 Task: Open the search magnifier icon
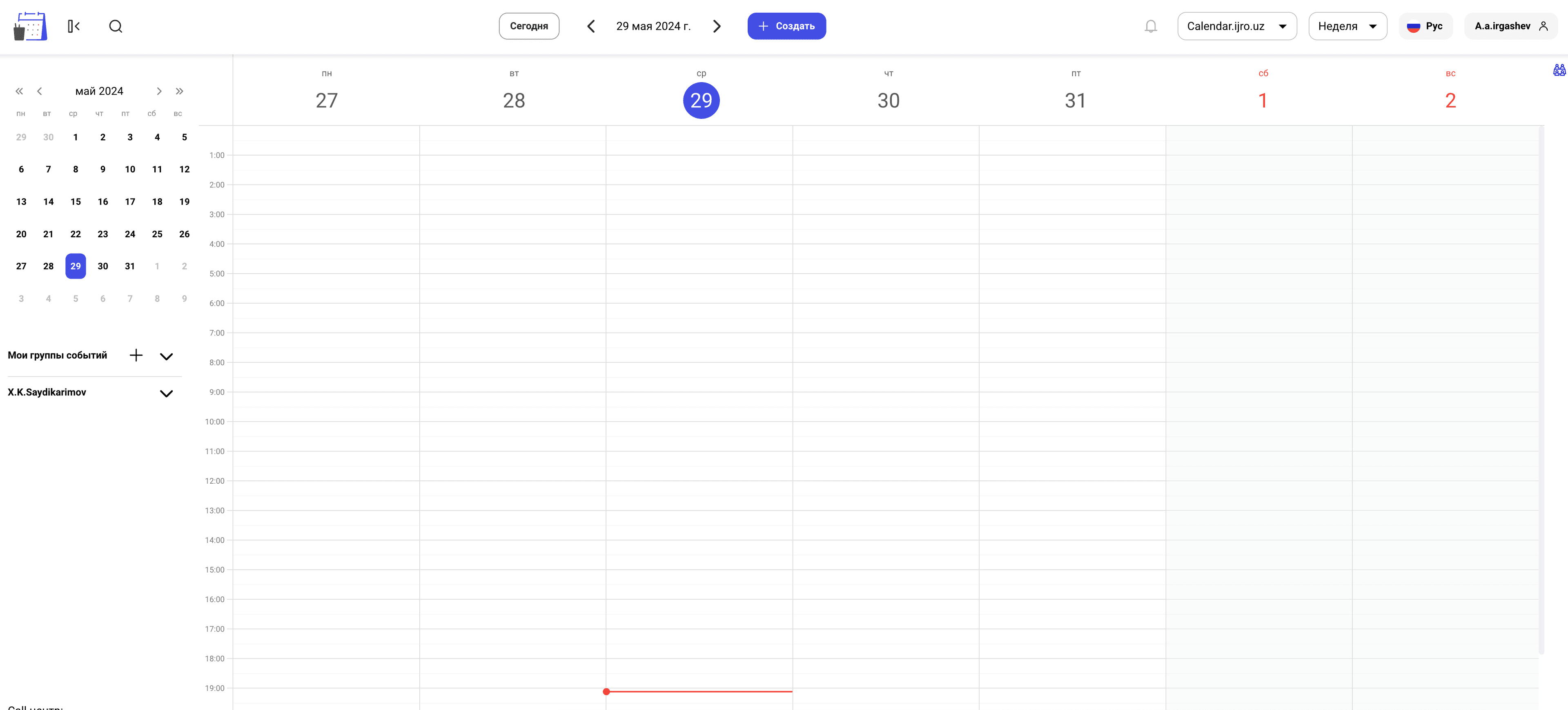tap(116, 26)
